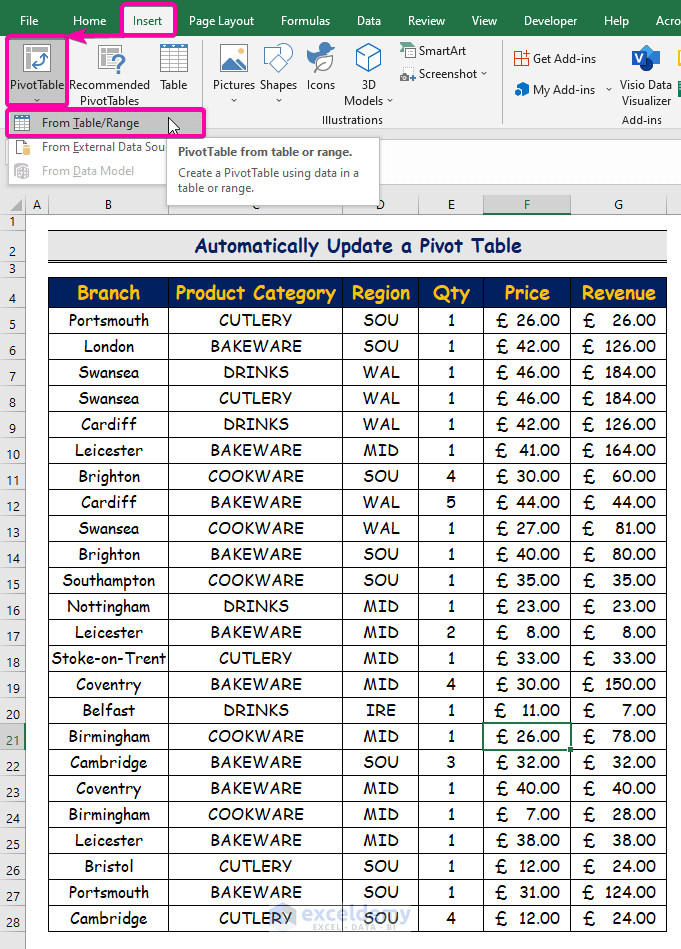Image resolution: width=681 pixels, height=949 pixels.
Task: Open the Review tab
Action: click(426, 21)
